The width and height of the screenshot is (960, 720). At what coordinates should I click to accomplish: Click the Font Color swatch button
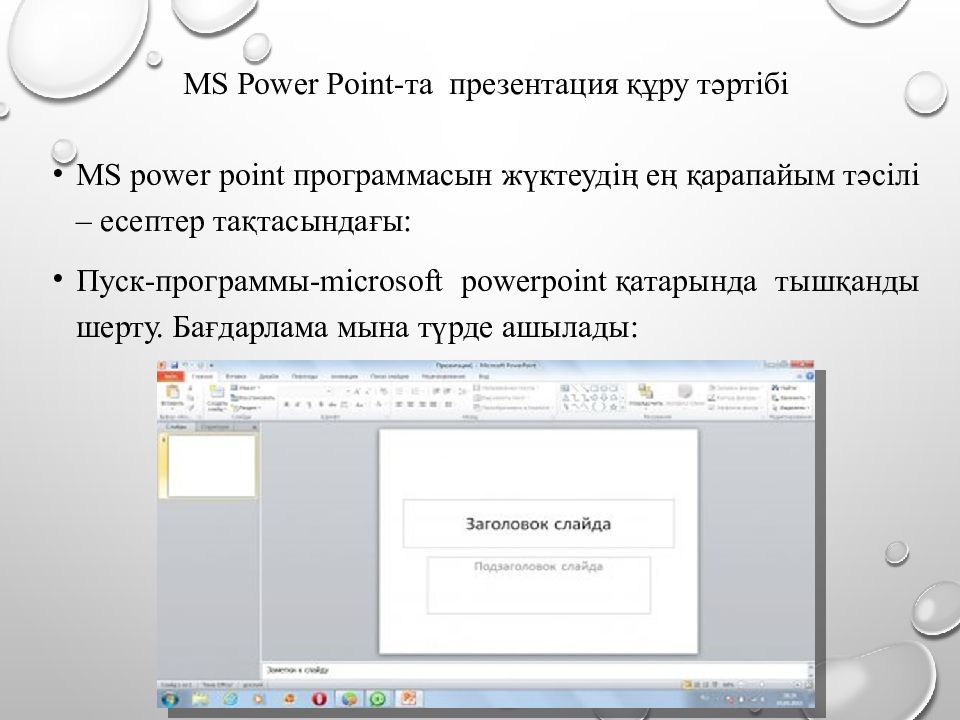tap(378, 404)
